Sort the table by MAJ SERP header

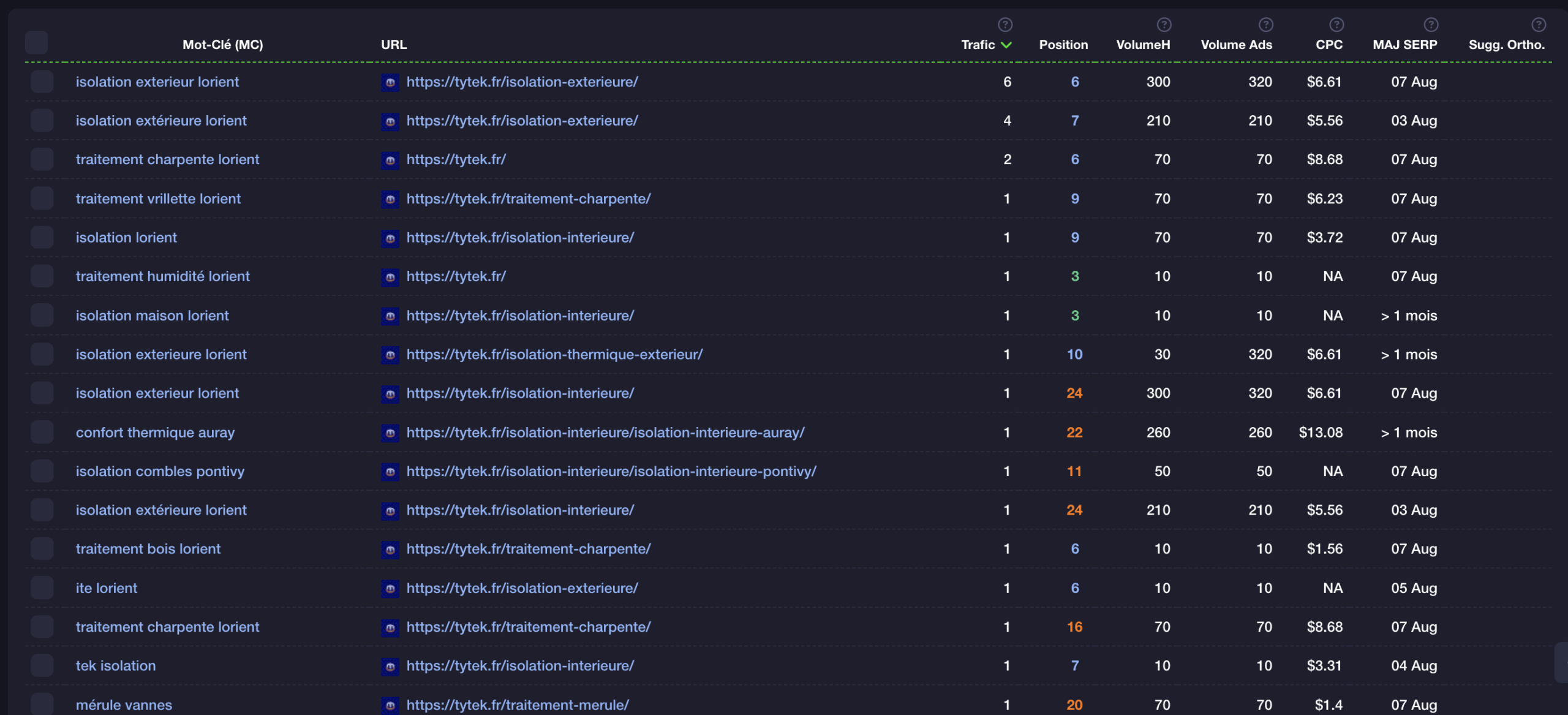(1404, 45)
